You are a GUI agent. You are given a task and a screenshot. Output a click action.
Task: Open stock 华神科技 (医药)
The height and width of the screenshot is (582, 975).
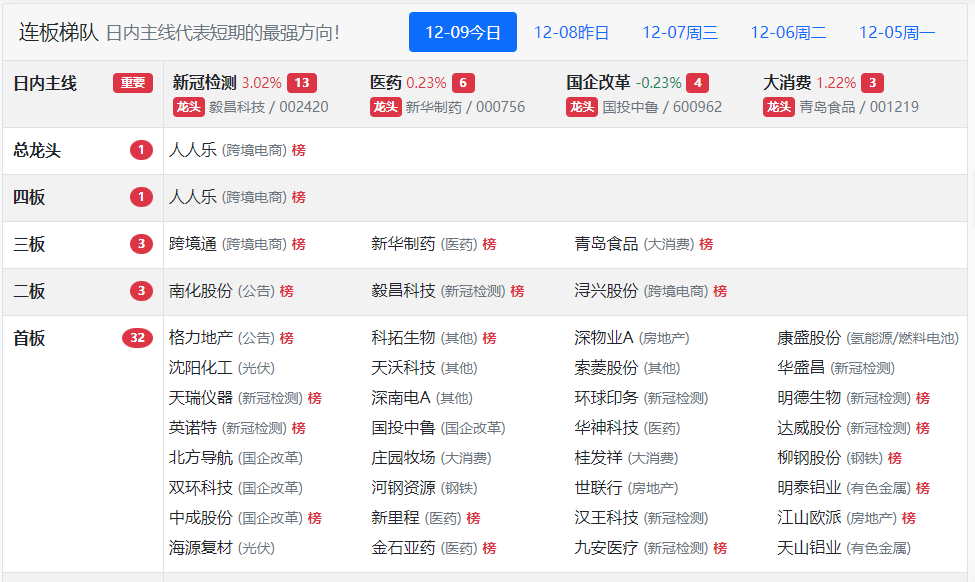point(606,428)
